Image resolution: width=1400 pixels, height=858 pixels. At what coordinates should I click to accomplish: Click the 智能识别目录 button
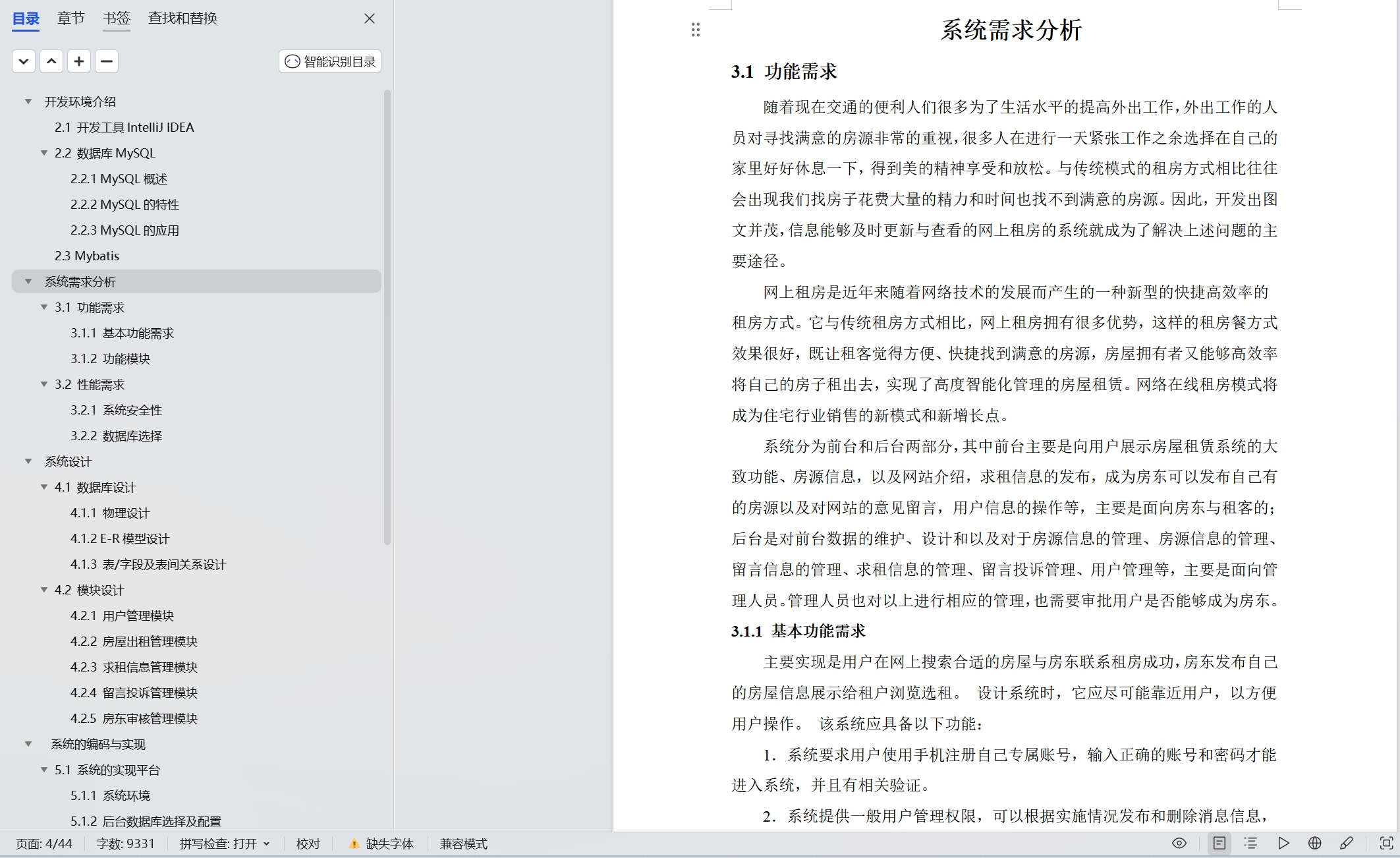[x=330, y=61]
